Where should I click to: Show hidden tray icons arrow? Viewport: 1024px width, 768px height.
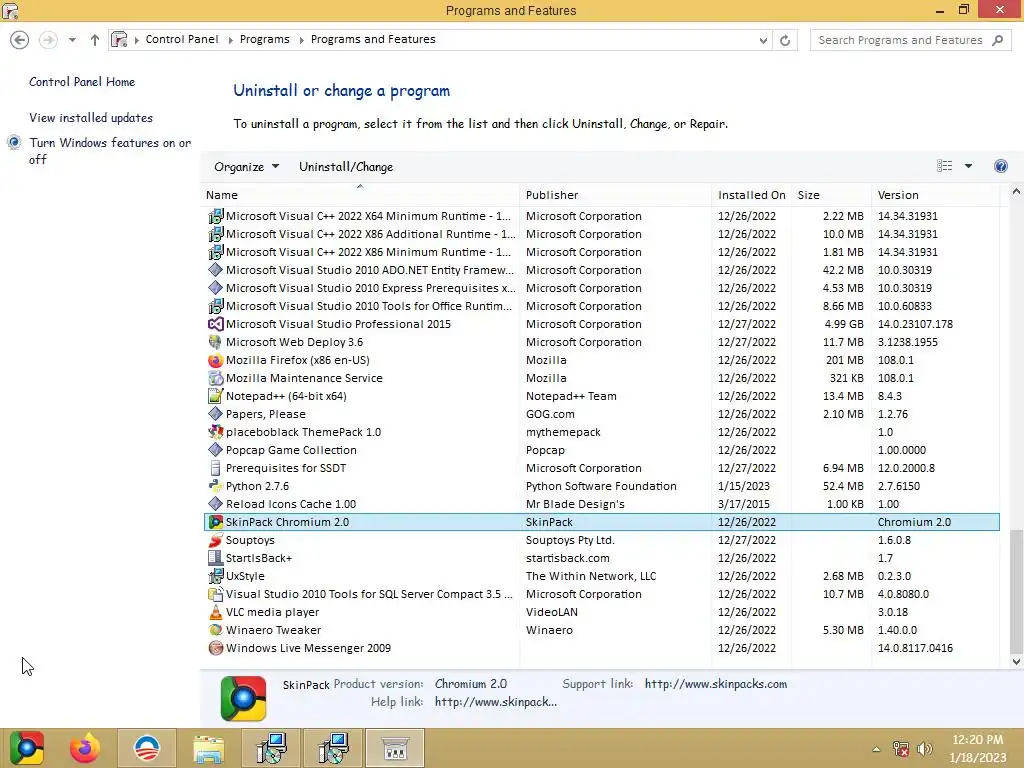pos(876,749)
